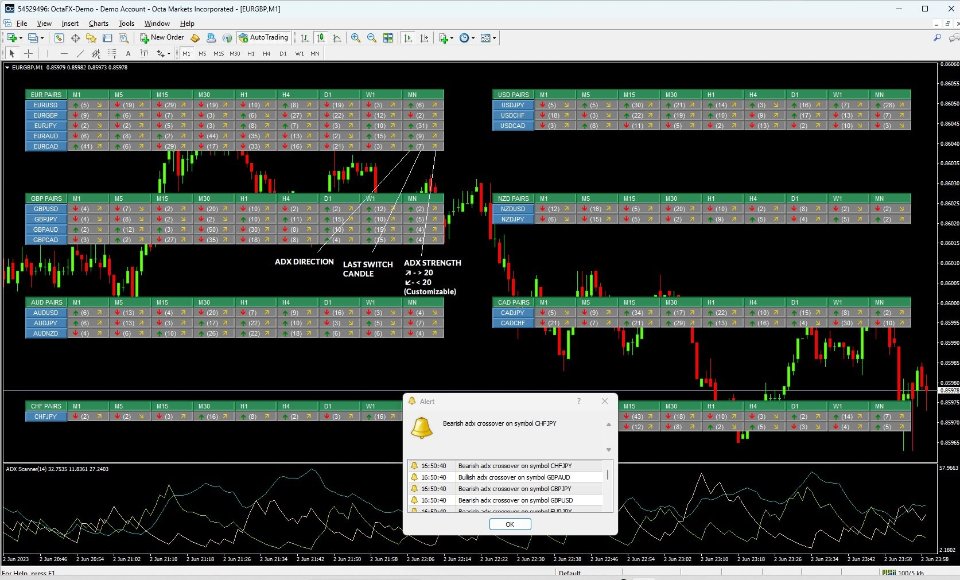
Task: Toggle the AutoTrading button
Action: (x=263, y=38)
